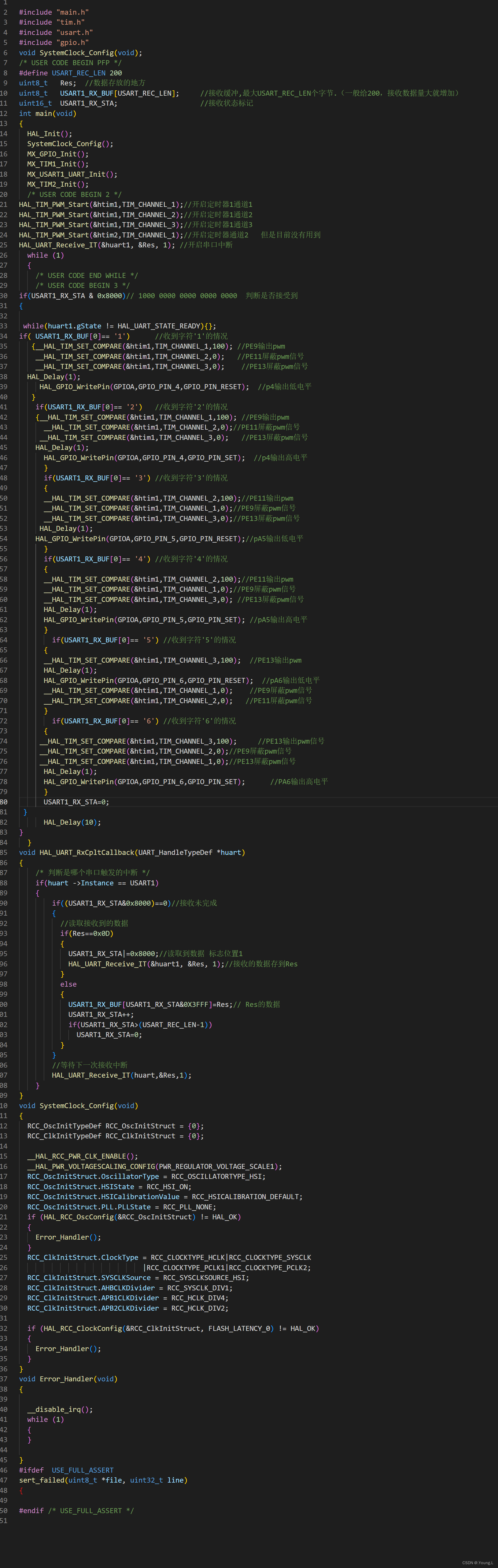
Task: Click RCC_OscInitTypeDef RCC_OscInitStruct = {0}; line
Action: coord(116,1126)
